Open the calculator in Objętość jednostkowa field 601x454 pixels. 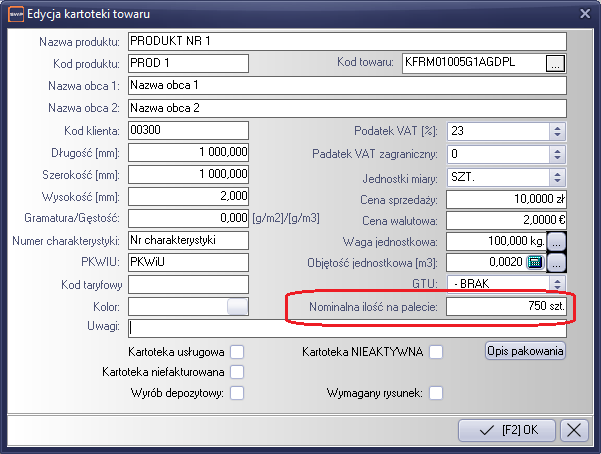534,263
